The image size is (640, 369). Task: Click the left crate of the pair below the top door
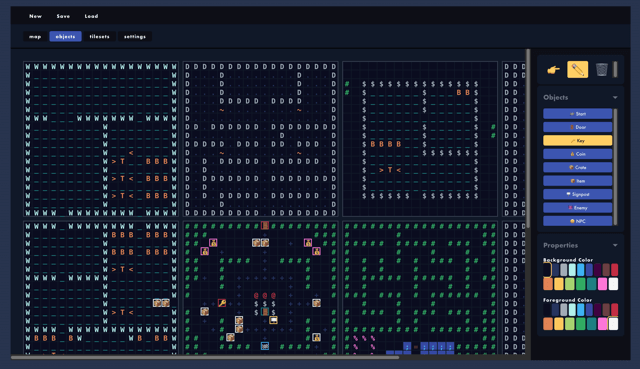coord(256,243)
